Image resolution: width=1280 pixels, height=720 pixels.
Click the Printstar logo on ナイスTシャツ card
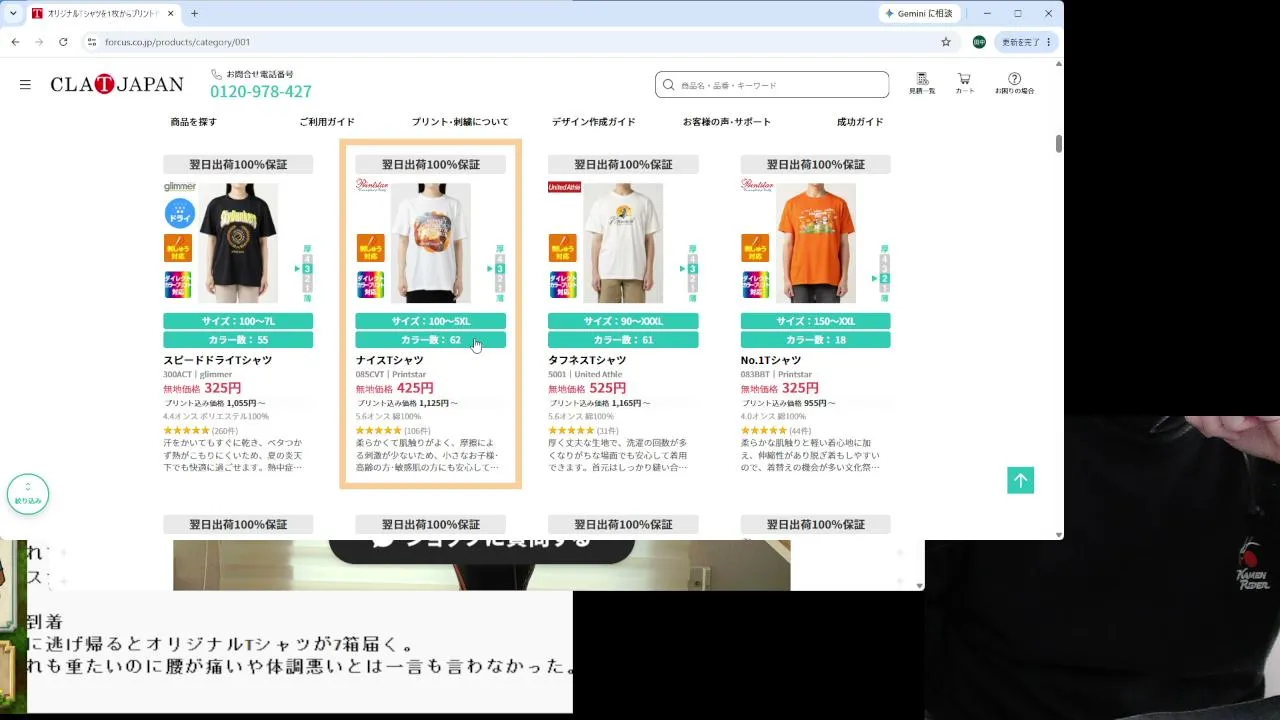pyautogui.click(x=372, y=185)
